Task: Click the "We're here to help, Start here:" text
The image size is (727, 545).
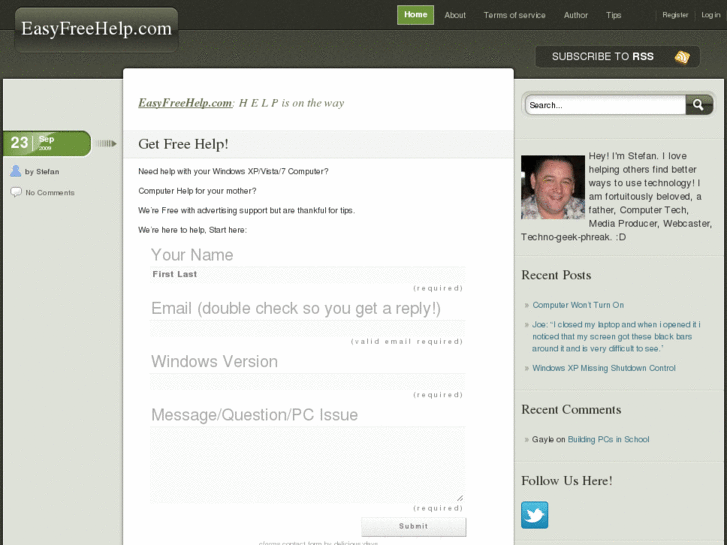Action: pos(192,230)
